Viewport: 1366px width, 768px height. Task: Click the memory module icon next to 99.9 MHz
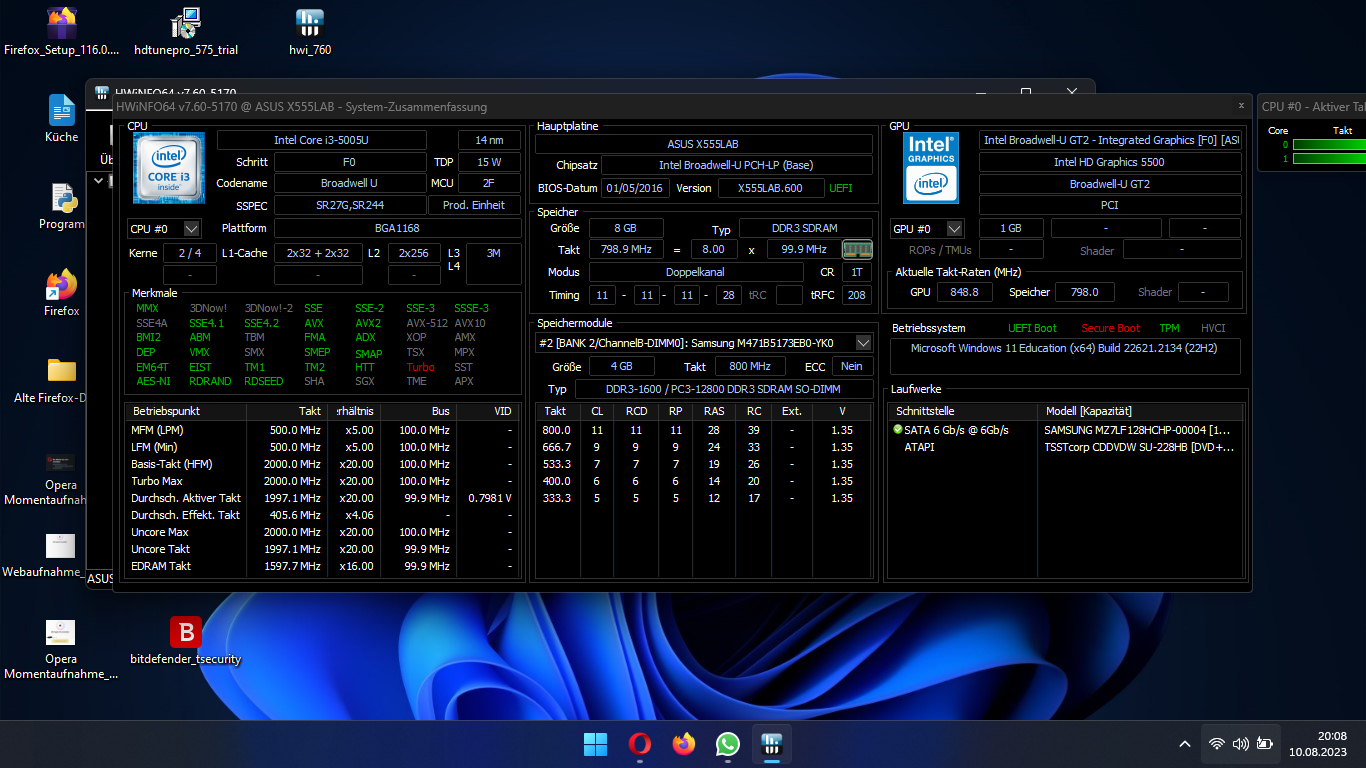857,249
